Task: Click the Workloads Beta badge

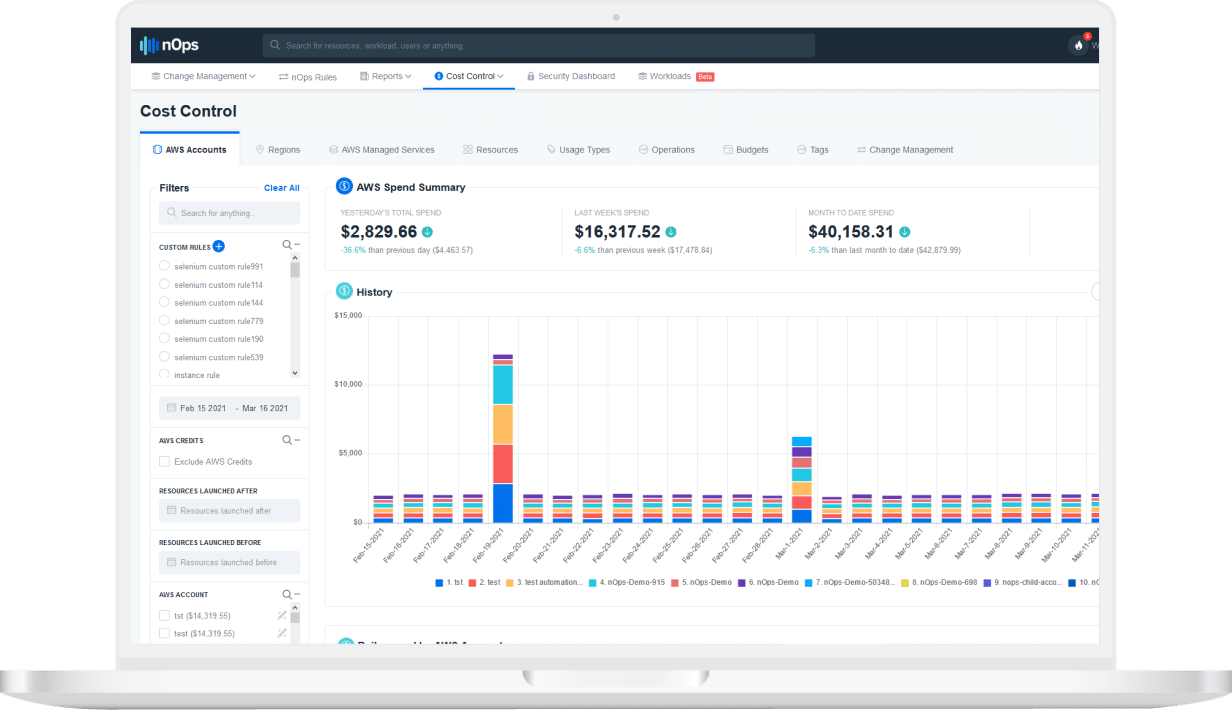Action: (705, 76)
